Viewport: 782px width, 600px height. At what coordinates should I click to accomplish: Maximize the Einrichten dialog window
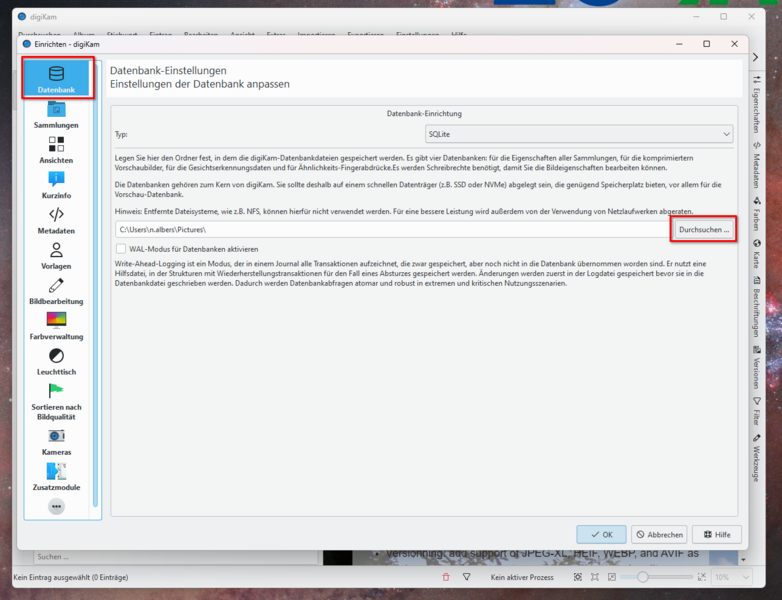[706, 44]
